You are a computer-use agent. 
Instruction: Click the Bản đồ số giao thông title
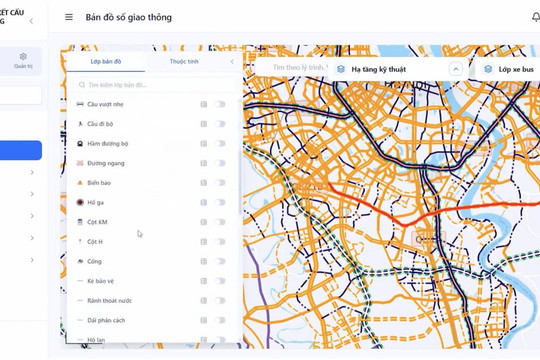coord(128,17)
